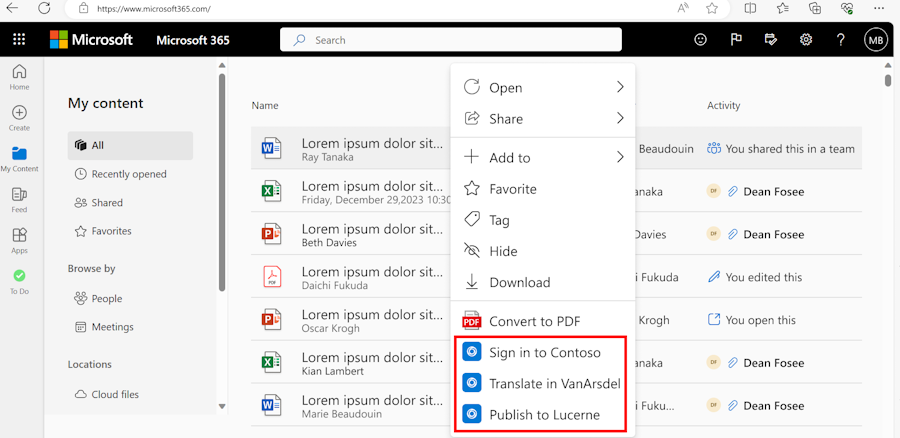Open To Do in left rail
Screen dimensions: 900x438
click(x=20, y=282)
